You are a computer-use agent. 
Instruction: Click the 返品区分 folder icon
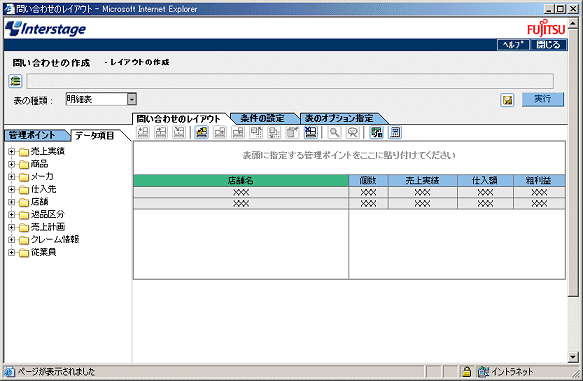[x=24, y=215]
